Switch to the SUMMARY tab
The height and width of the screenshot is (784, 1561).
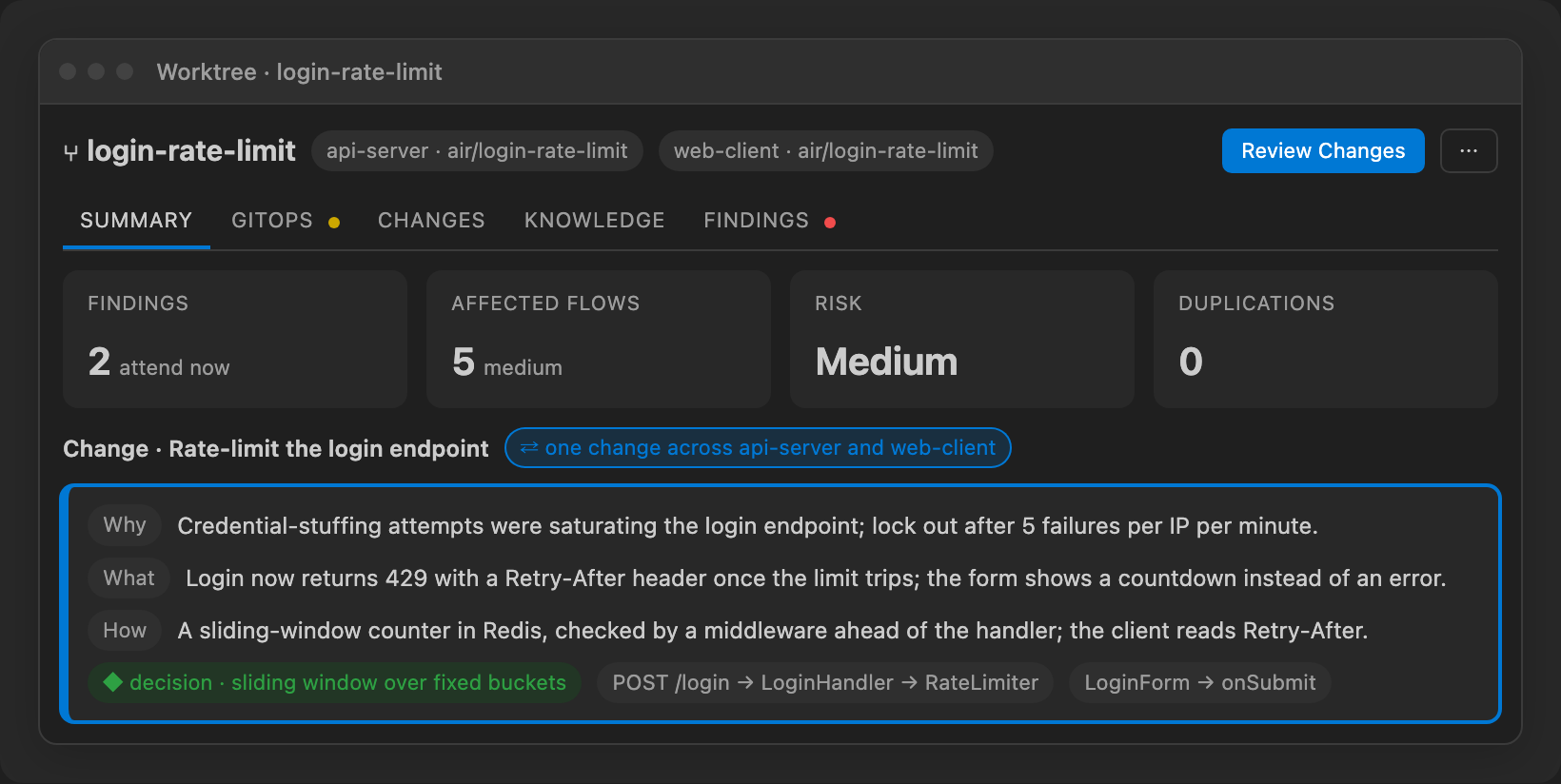[136, 221]
